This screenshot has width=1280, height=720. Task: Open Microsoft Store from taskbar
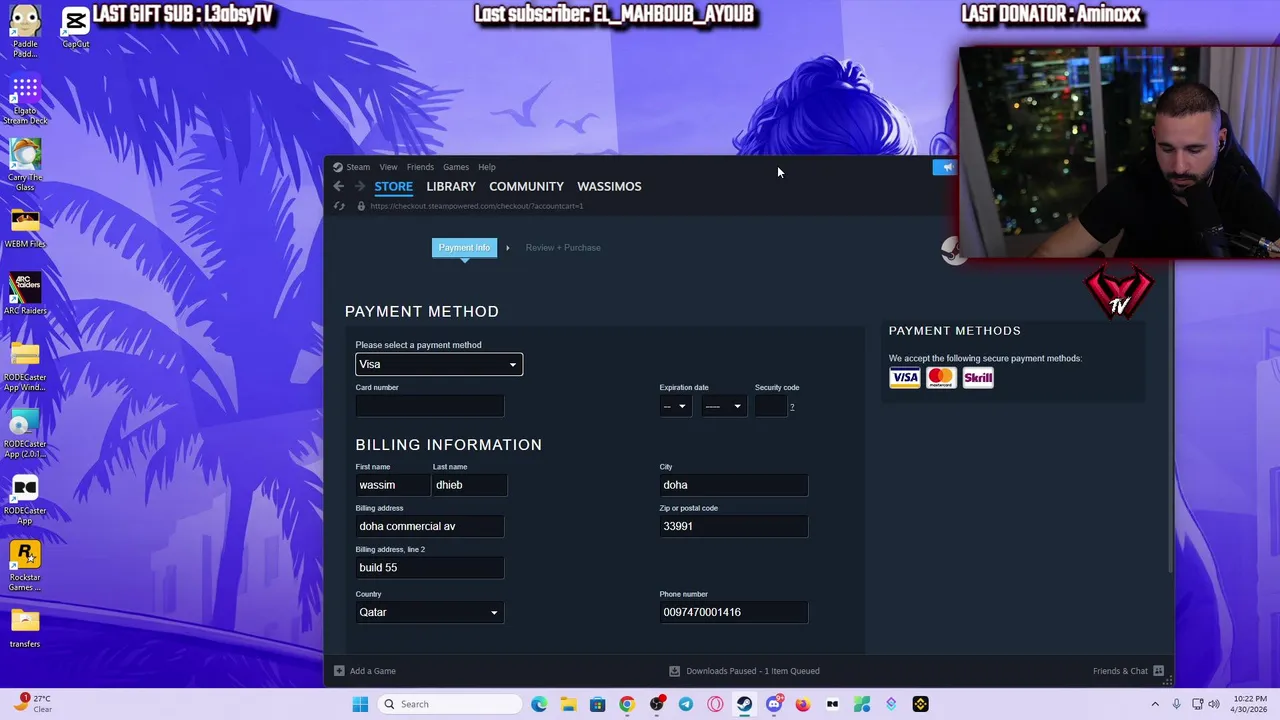point(598,704)
